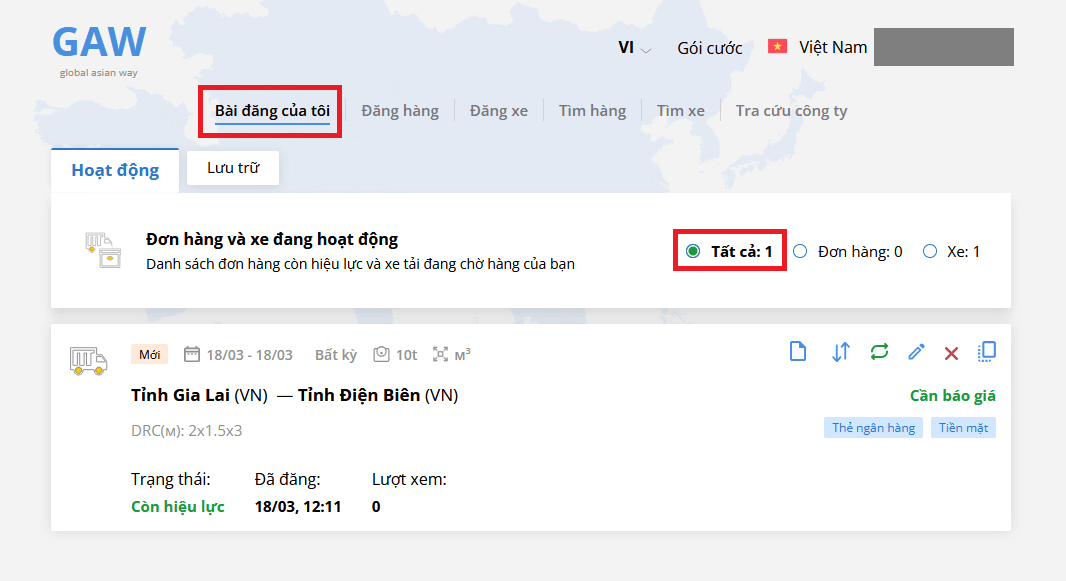Select the "Đơn hàng: 0" radio option

pos(800,252)
